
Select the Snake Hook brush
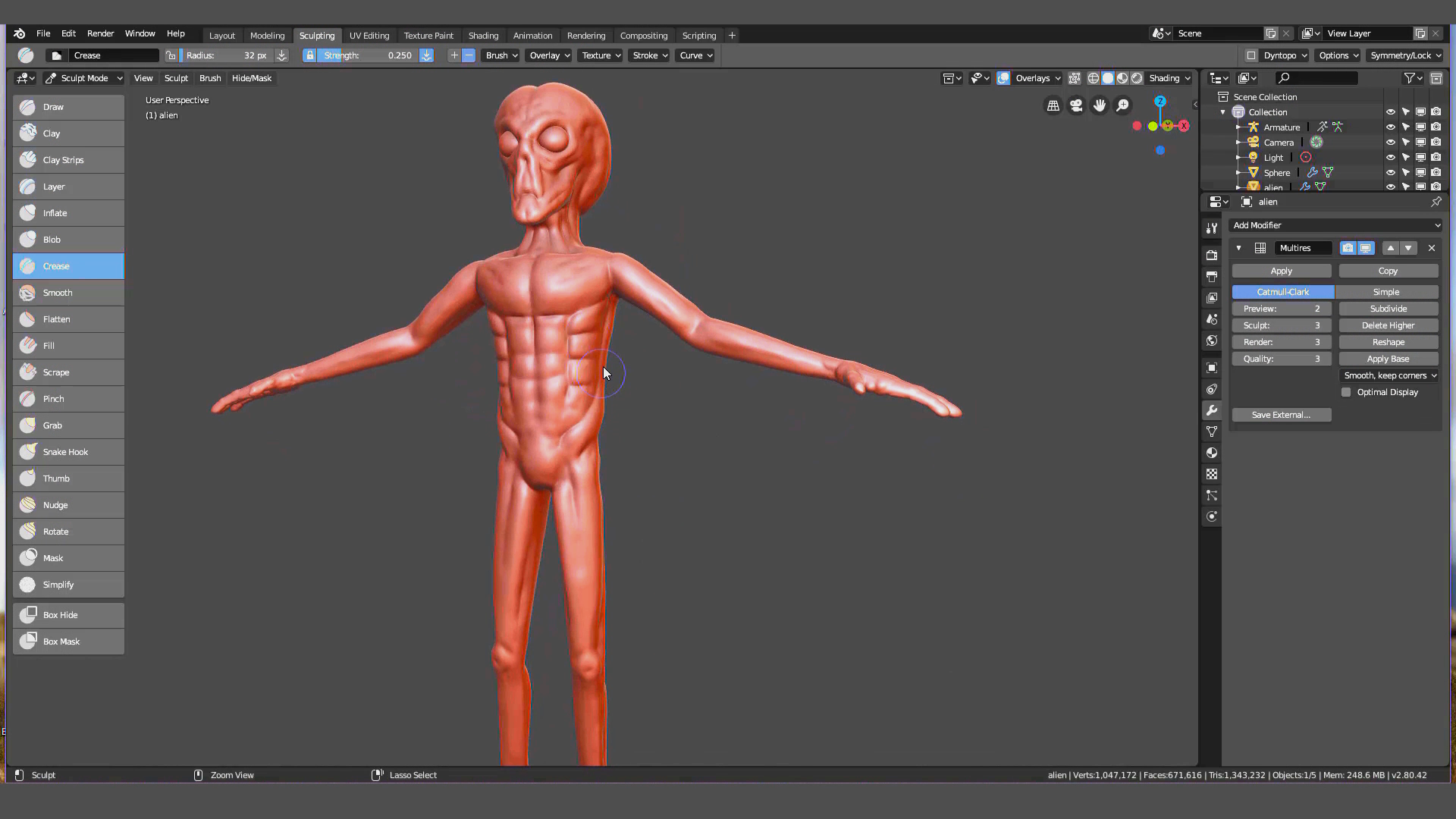[68, 452]
